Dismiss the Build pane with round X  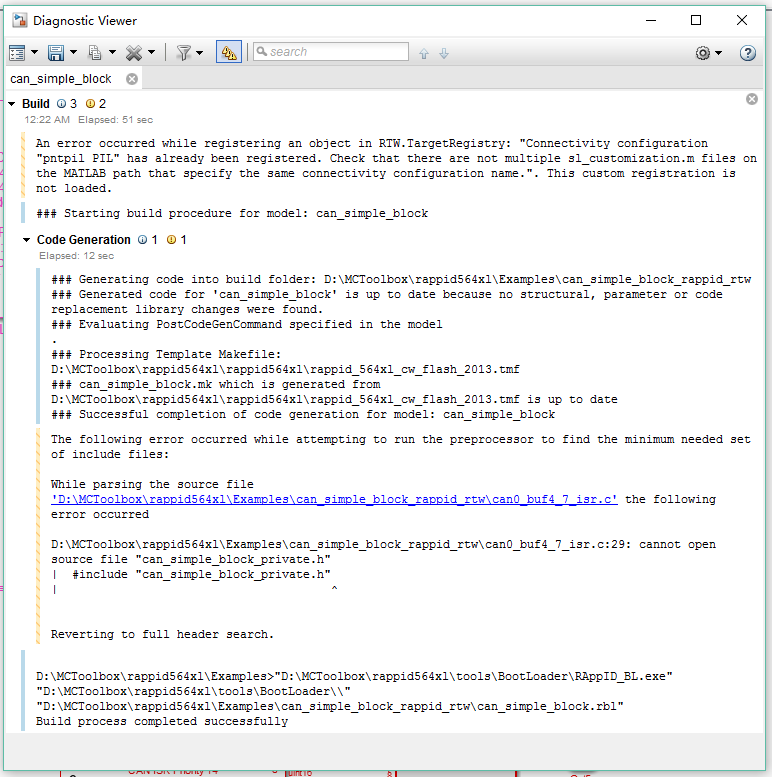click(752, 99)
